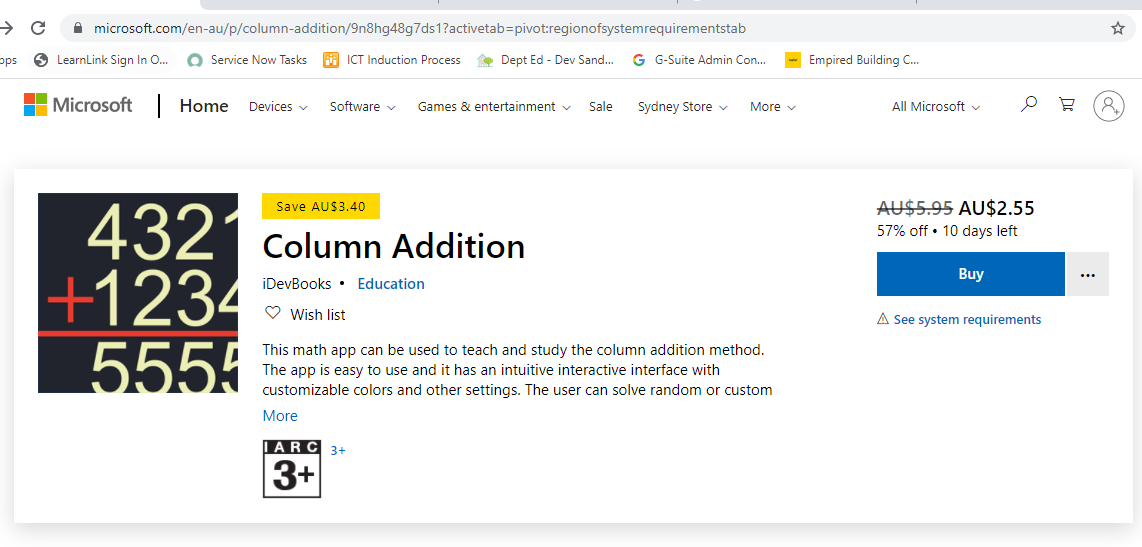The width and height of the screenshot is (1142, 547).
Task: Click the iDevBooks publisher name
Action: (x=297, y=283)
